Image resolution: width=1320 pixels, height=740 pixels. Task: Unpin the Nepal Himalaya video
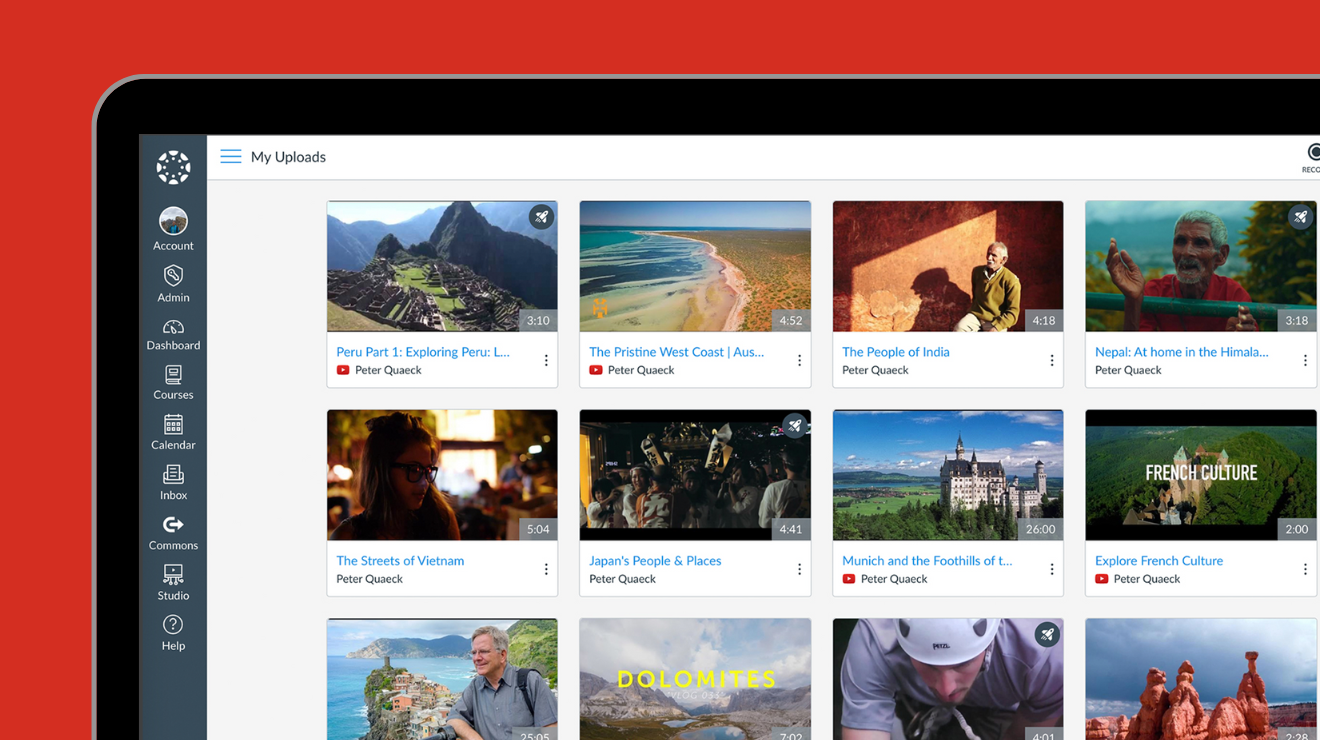[x=1300, y=217]
